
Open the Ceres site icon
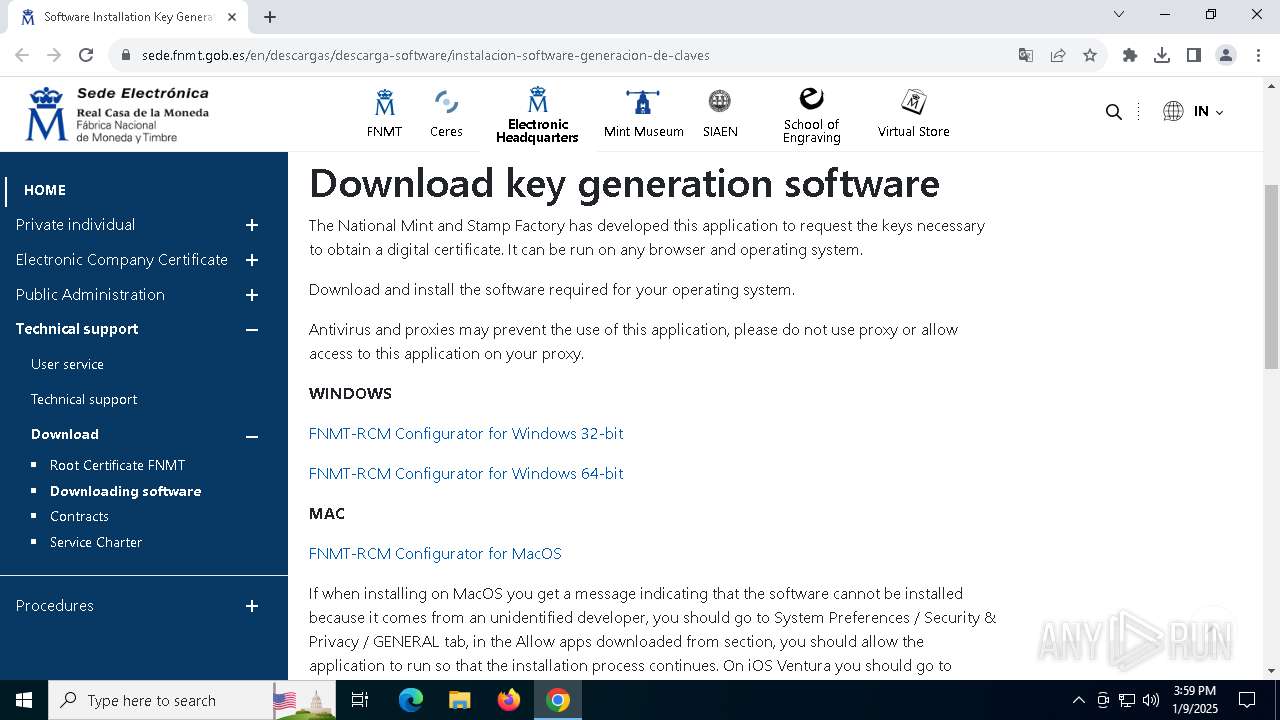pyautogui.click(x=446, y=103)
